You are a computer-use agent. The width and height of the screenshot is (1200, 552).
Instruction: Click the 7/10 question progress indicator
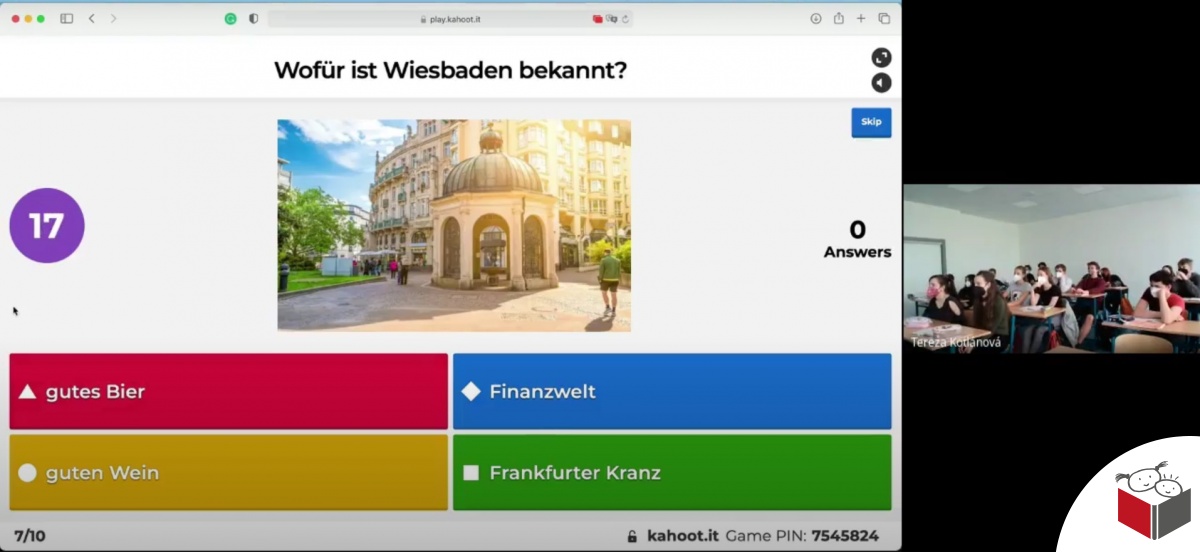[30, 535]
